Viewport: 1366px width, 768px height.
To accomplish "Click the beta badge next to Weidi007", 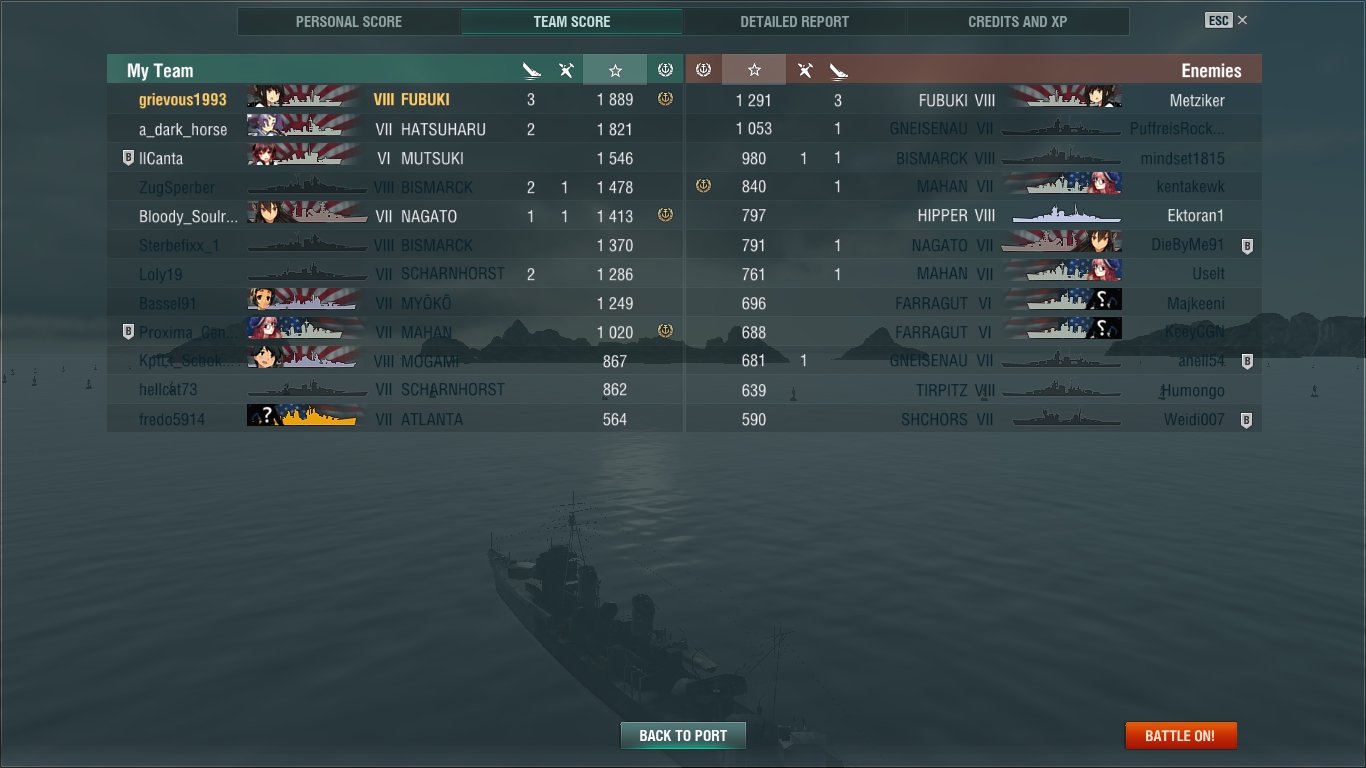I will click(x=1246, y=420).
